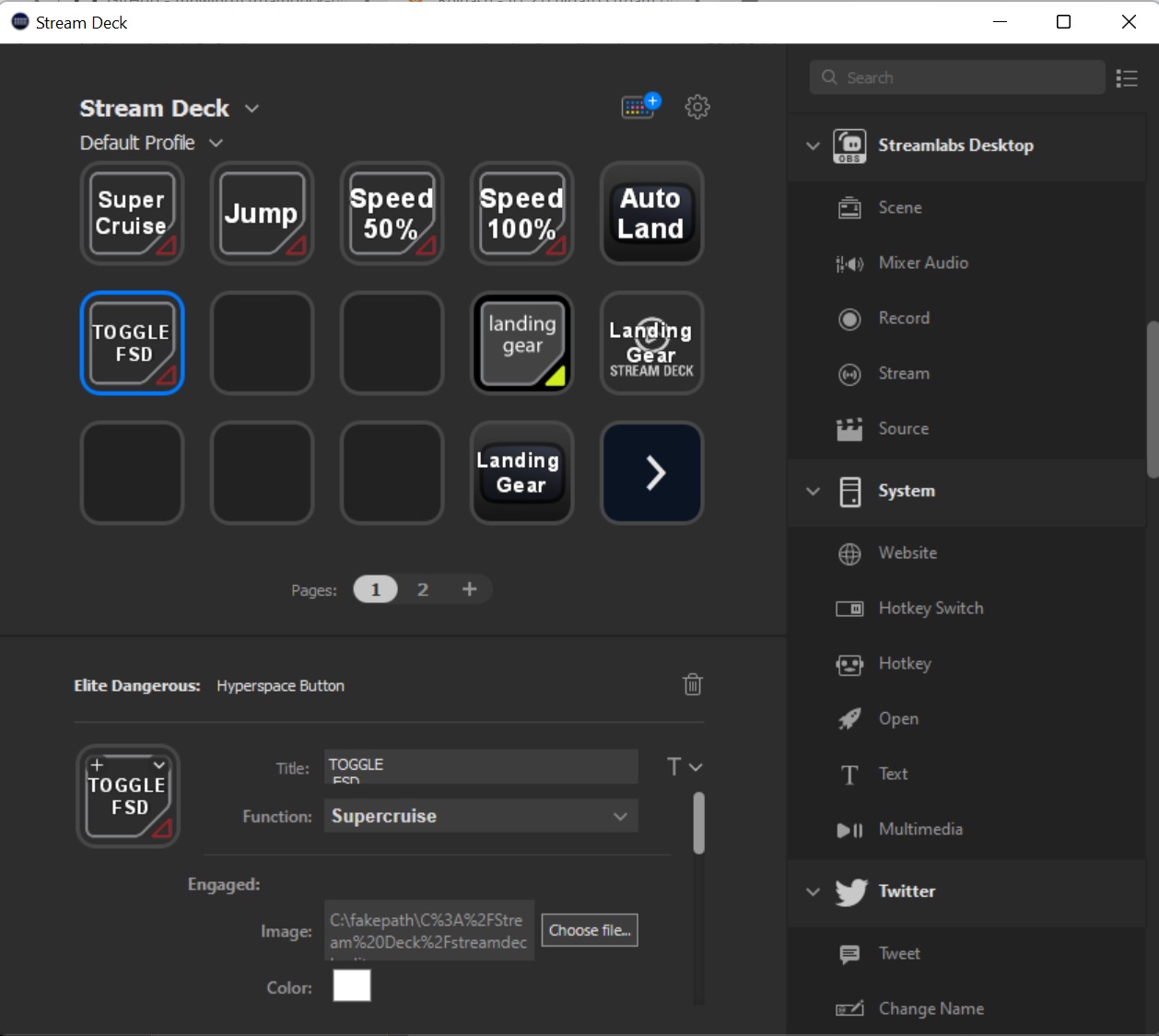Click in the actions Search field
Image resolution: width=1159 pixels, height=1036 pixels.
[957, 77]
